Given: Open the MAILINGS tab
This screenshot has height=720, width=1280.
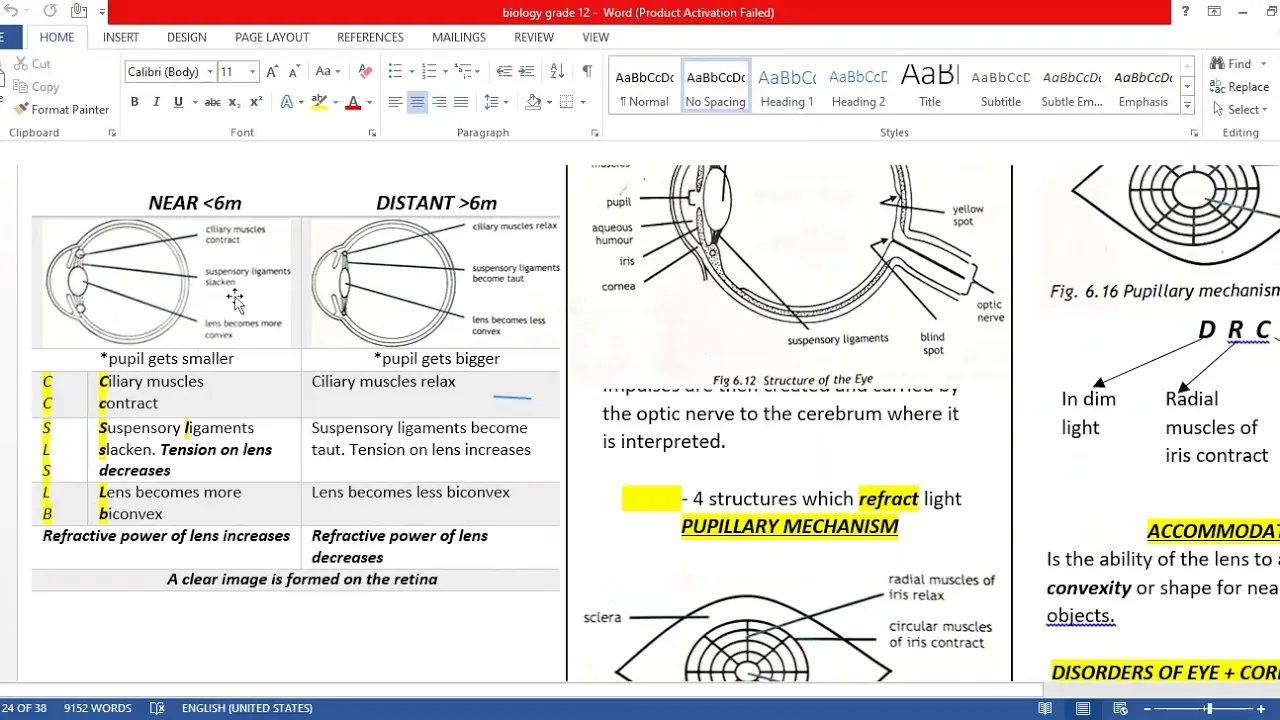Looking at the screenshot, I should [x=459, y=37].
